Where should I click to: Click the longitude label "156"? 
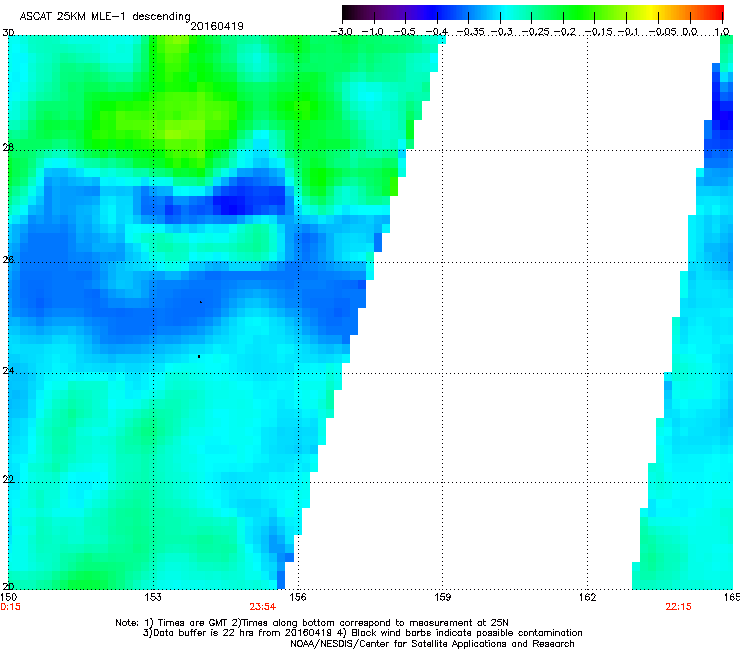coord(298,597)
